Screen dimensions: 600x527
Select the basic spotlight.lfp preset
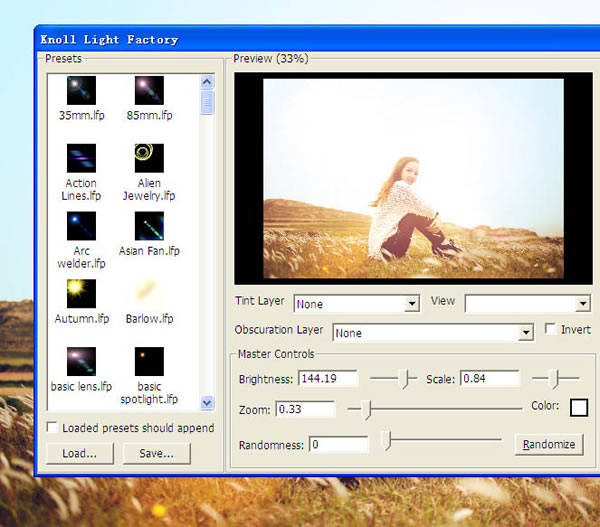point(149,361)
